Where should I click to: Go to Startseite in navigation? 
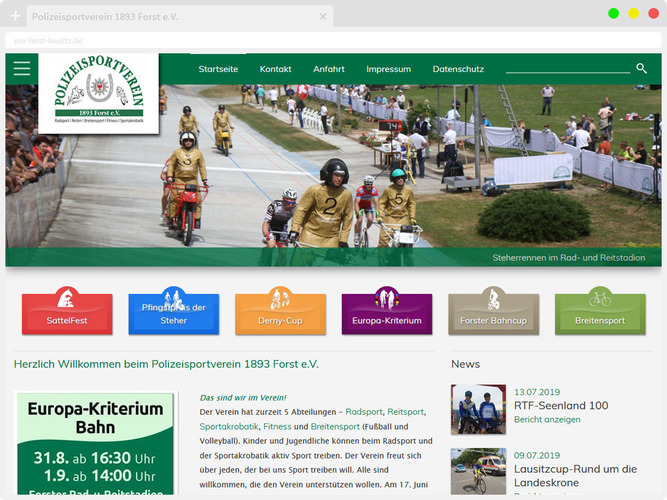click(x=218, y=69)
